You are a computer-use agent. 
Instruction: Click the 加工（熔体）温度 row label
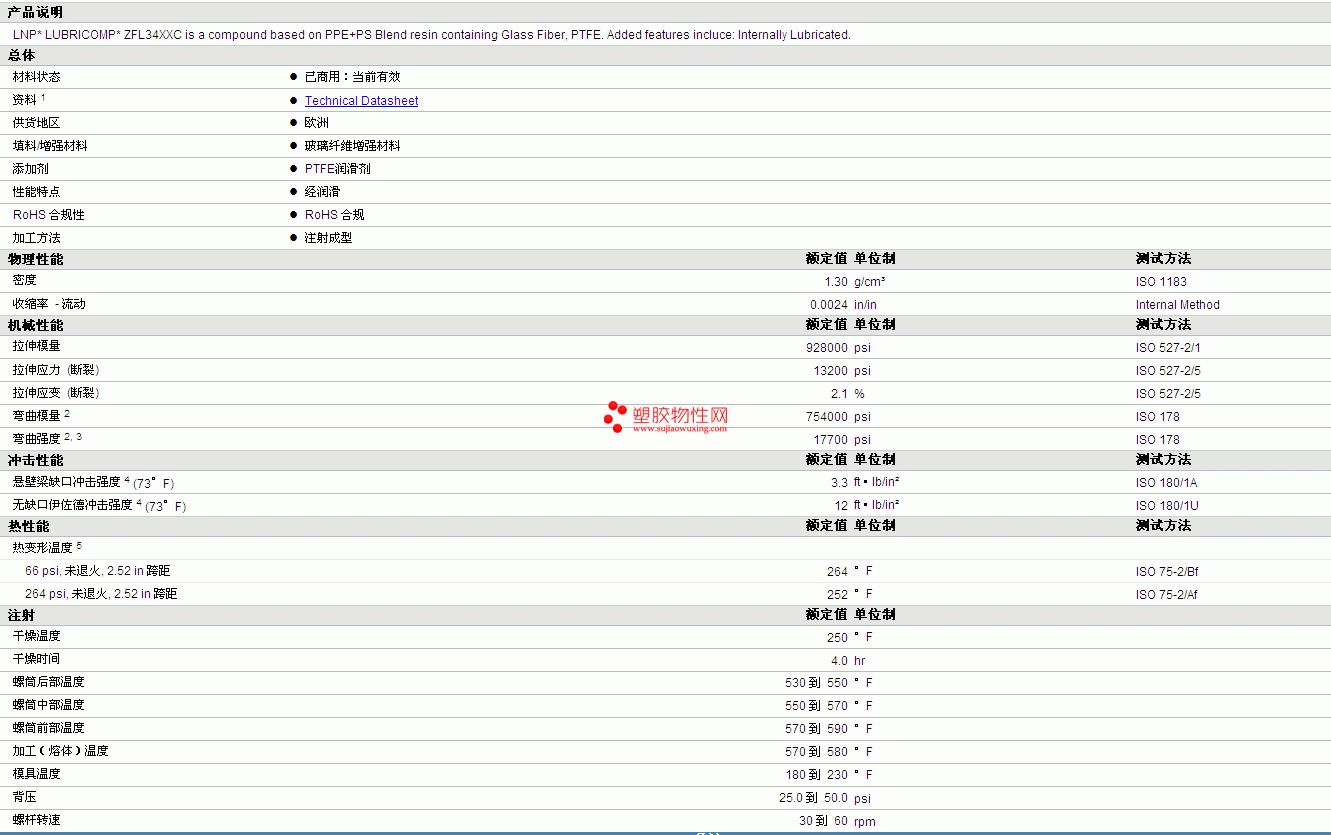coord(60,751)
